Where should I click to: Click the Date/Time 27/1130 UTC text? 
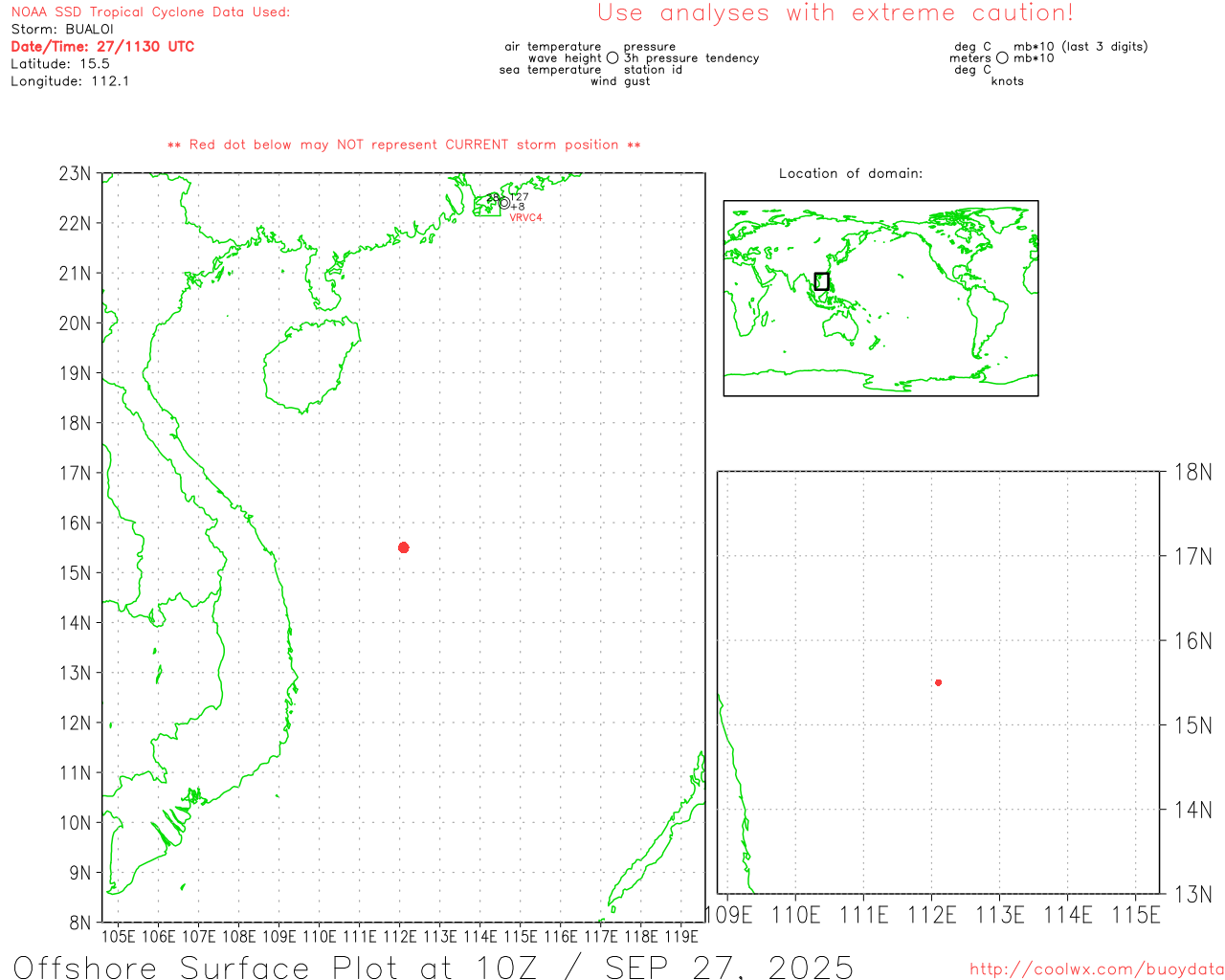(102, 47)
